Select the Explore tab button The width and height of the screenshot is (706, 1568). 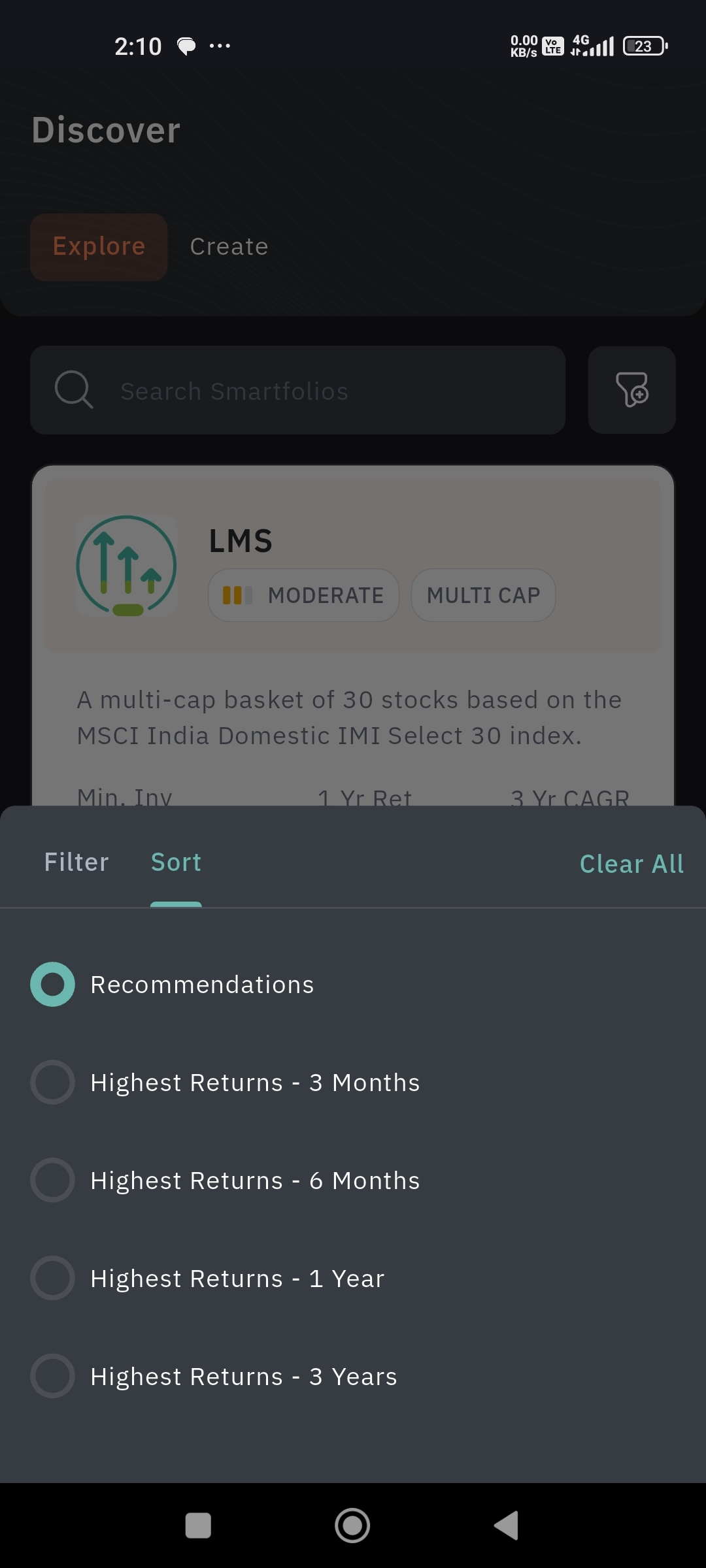99,247
